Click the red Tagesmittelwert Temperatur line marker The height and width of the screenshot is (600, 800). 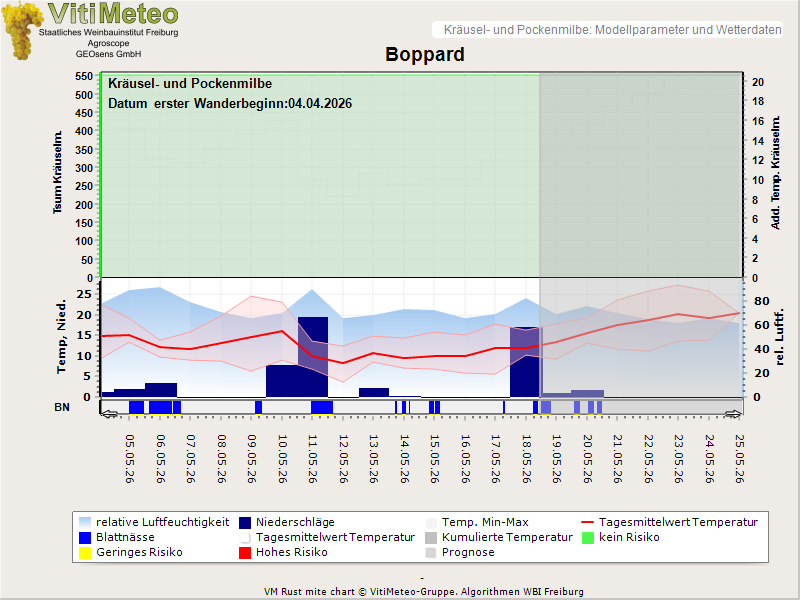click(588, 522)
